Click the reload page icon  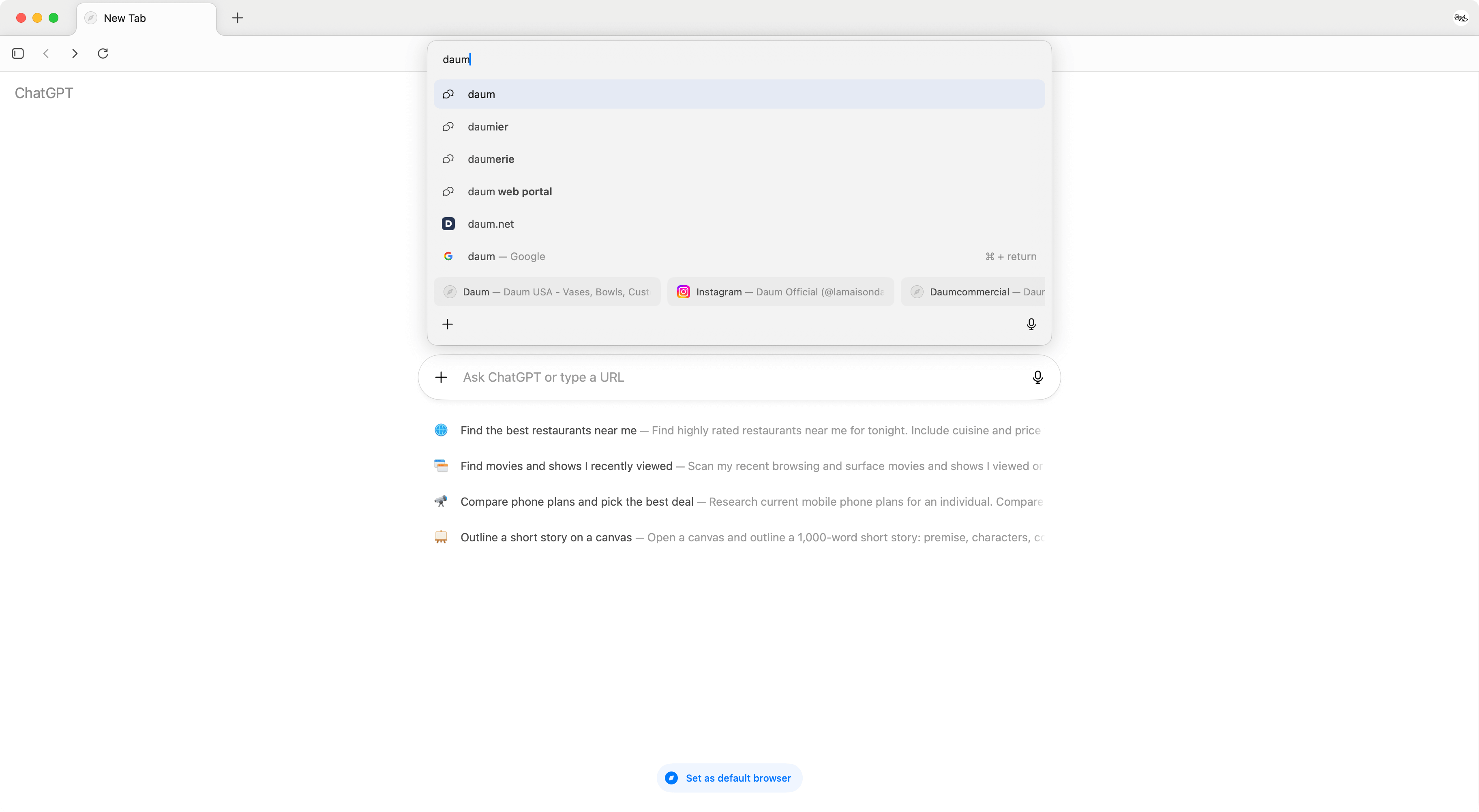click(103, 53)
